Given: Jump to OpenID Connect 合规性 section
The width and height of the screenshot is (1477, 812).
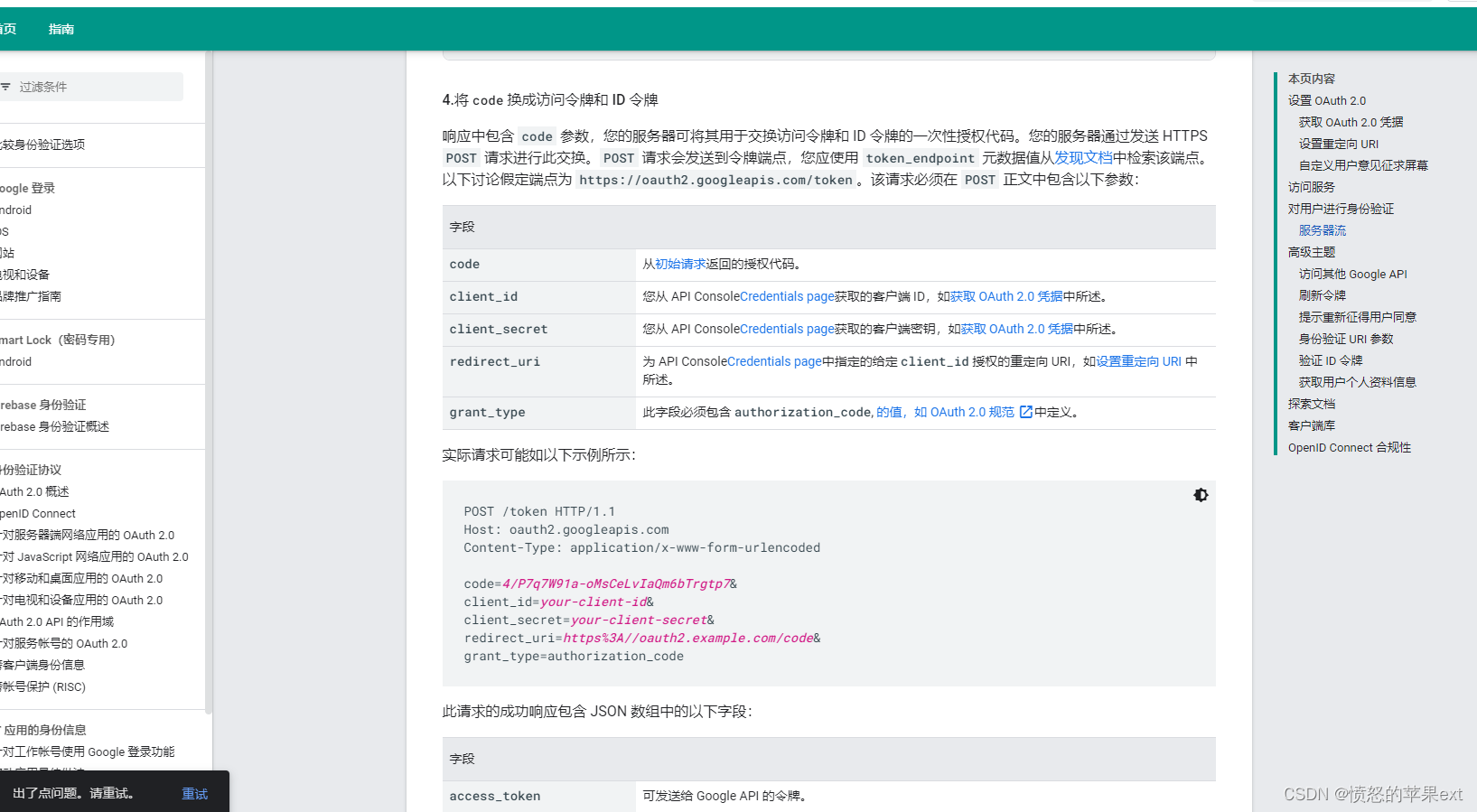Looking at the screenshot, I should pos(1350,447).
